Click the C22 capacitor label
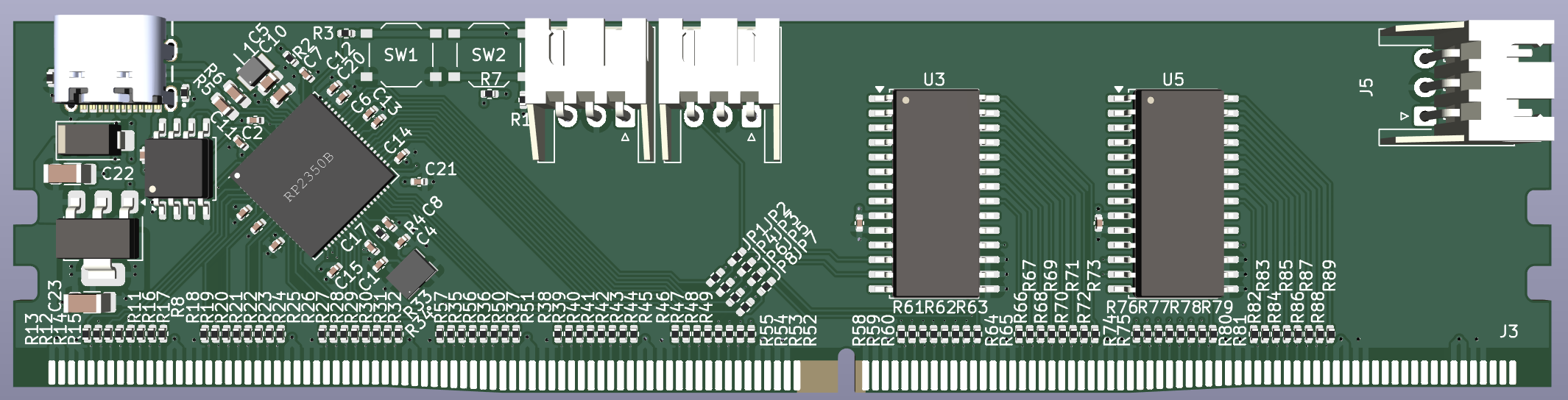Viewport: 1568px width, 400px height. click(x=117, y=174)
